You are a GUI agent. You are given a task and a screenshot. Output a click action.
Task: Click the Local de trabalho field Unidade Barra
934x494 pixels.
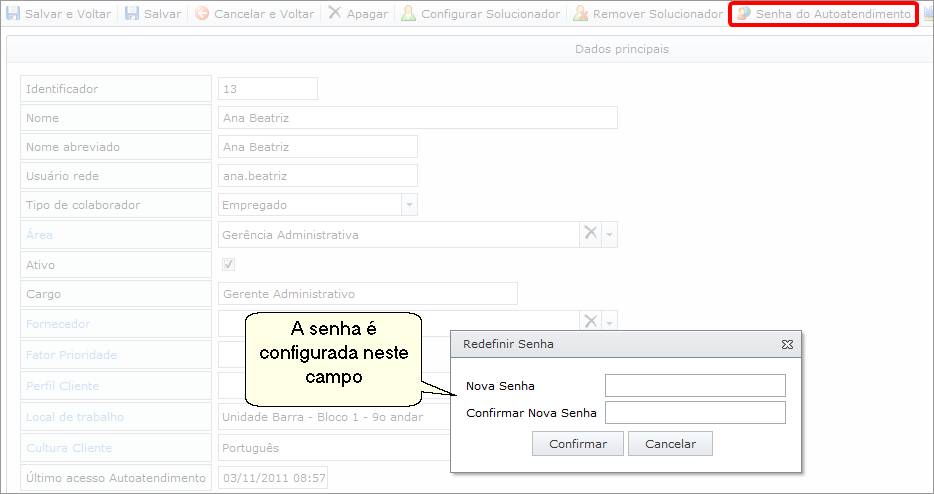(x=334, y=417)
